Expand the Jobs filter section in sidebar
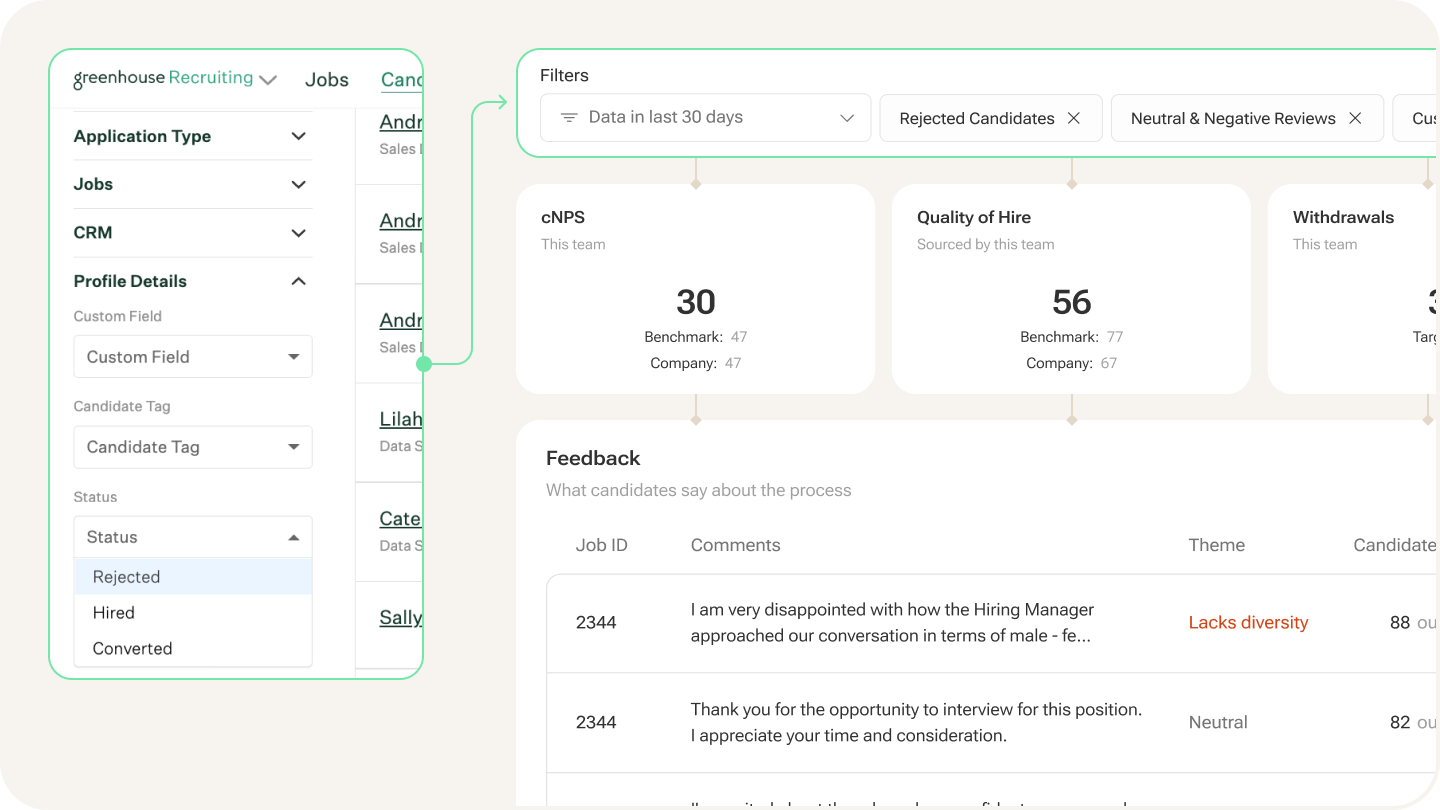This screenshot has width=1440, height=810. 298,184
